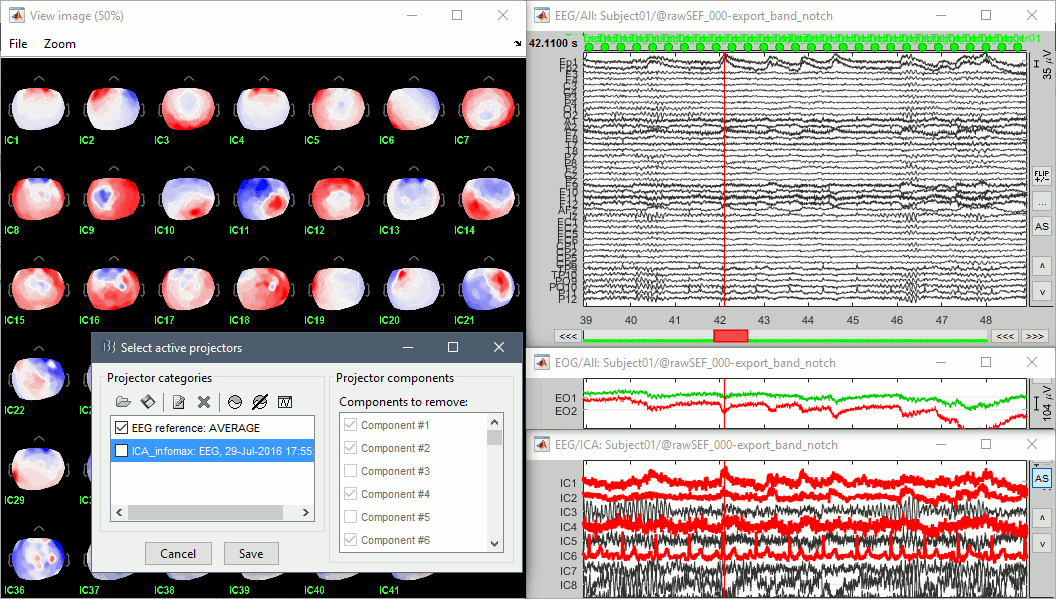Click the up arrow to increase EEG/All gain
Screen dimensions: 1056x599
(x=1042, y=265)
